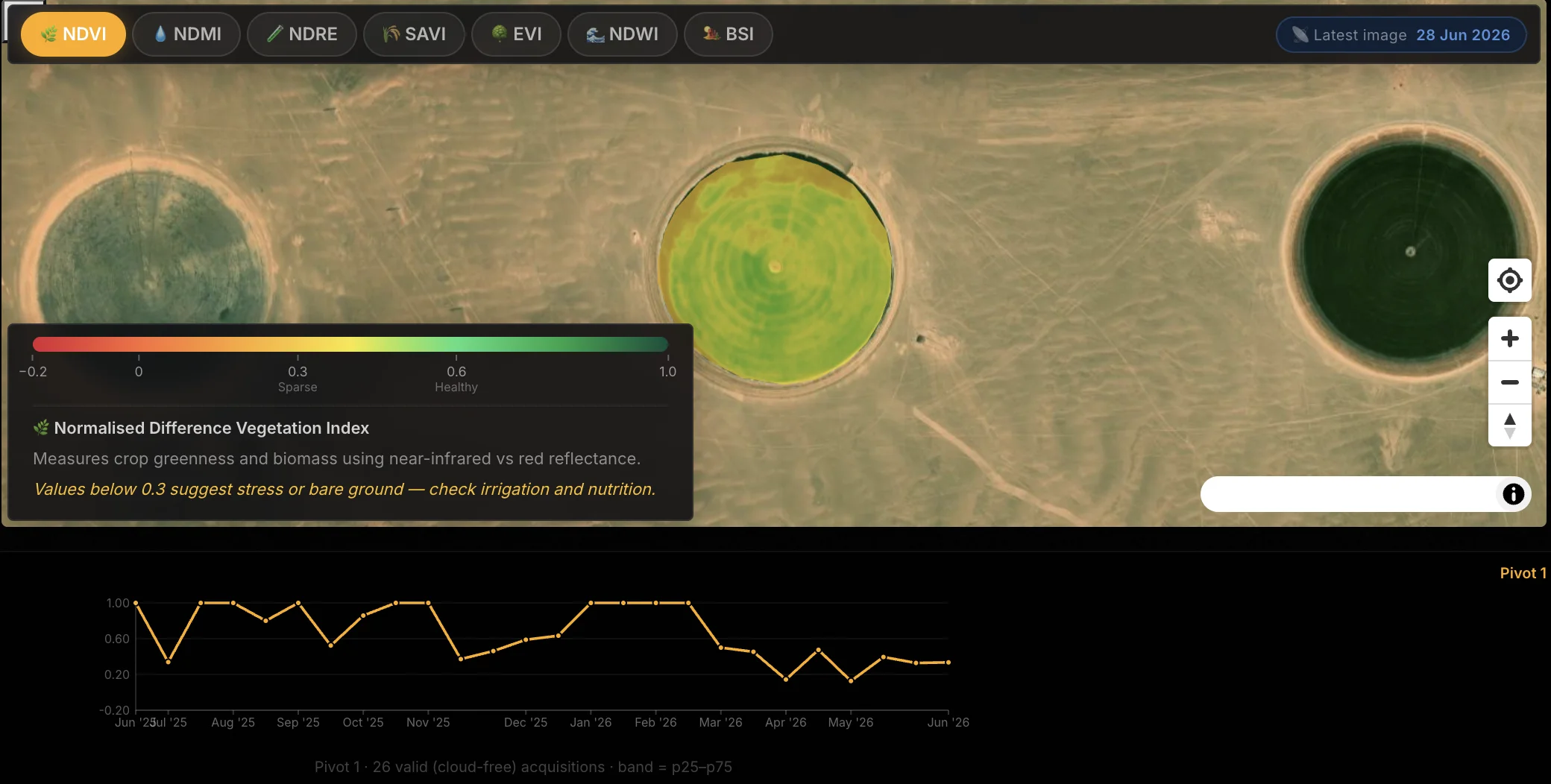Click the Nov '25 axis label
The width and height of the screenshot is (1551, 784).
[x=428, y=722]
